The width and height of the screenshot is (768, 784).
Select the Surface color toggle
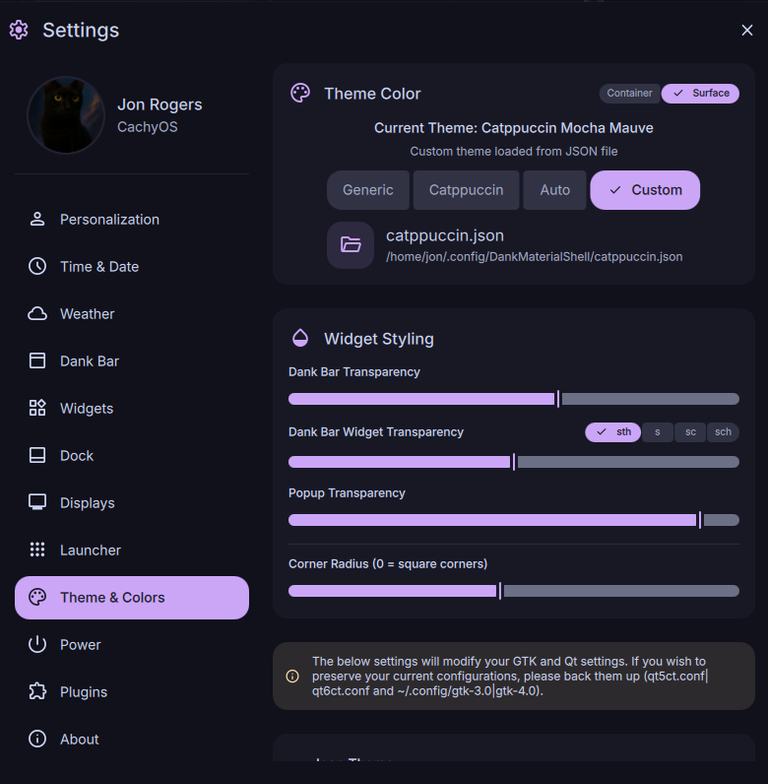tap(701, 93)
